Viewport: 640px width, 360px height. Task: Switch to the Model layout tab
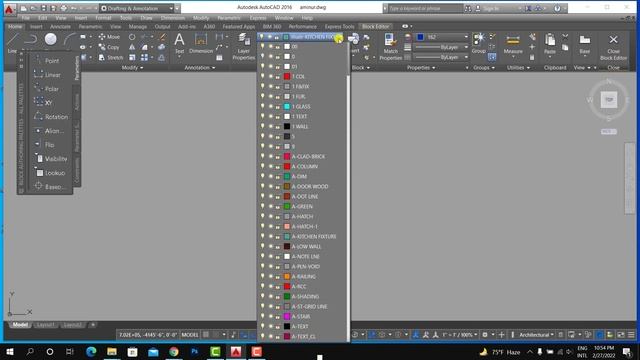click(x=20, y=325)
